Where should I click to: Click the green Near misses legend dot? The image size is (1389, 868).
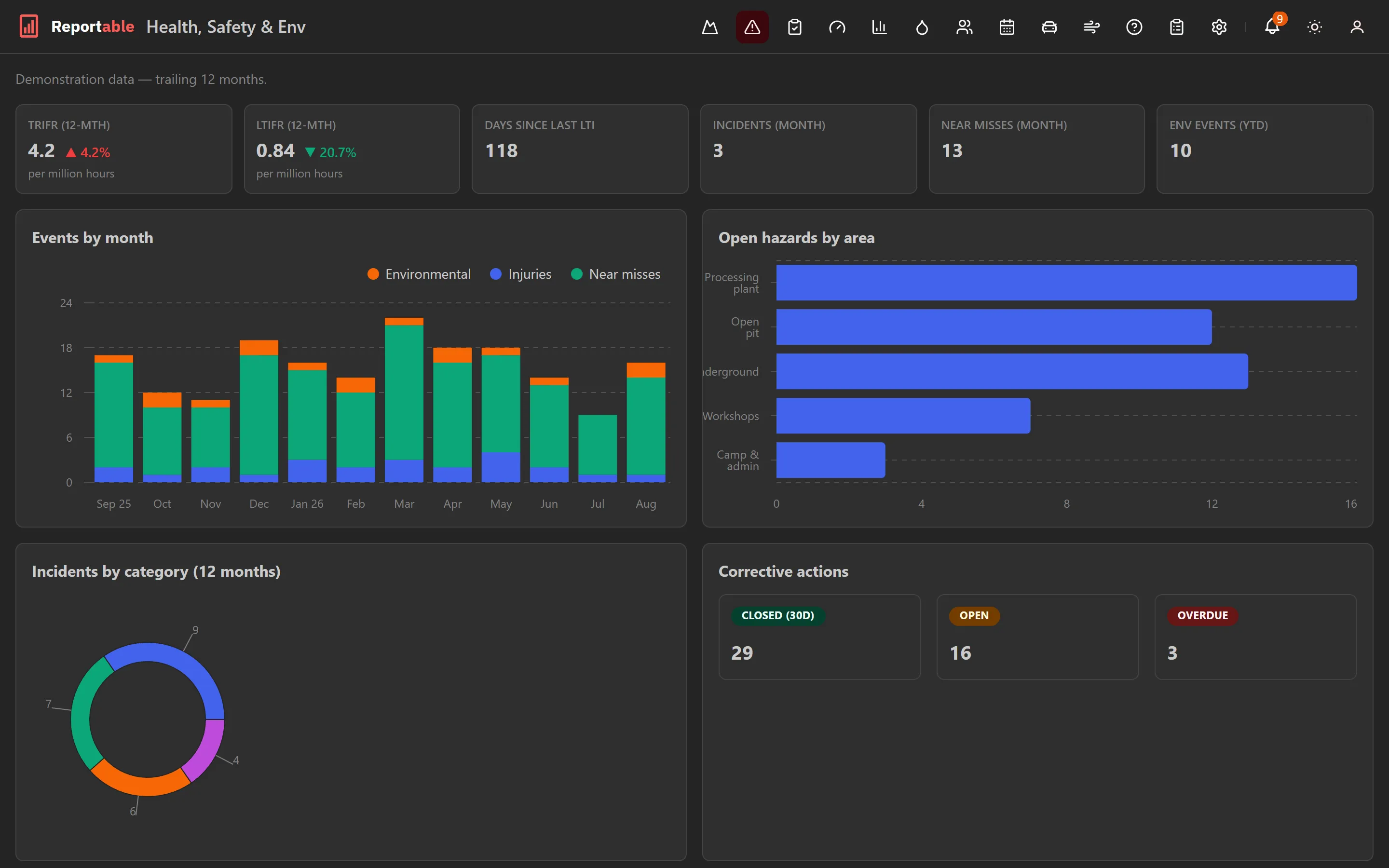click(x=577, y=274)
